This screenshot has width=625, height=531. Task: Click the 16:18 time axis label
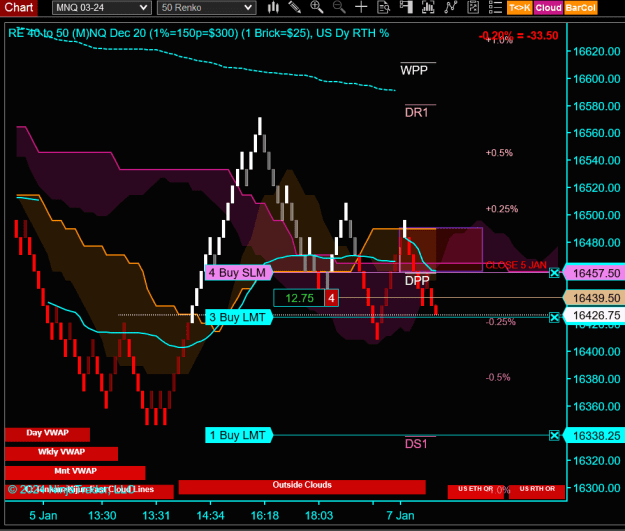[x=265, y=516]
